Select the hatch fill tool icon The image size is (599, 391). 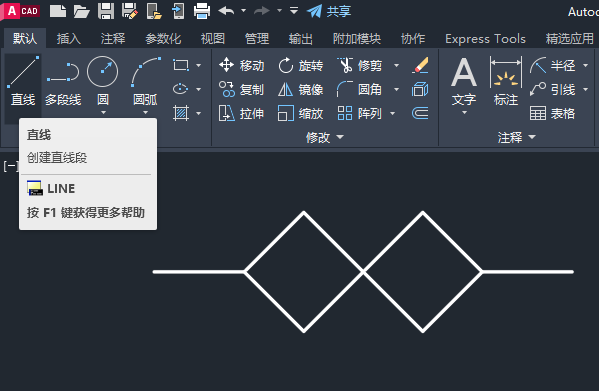pos(181,113)
